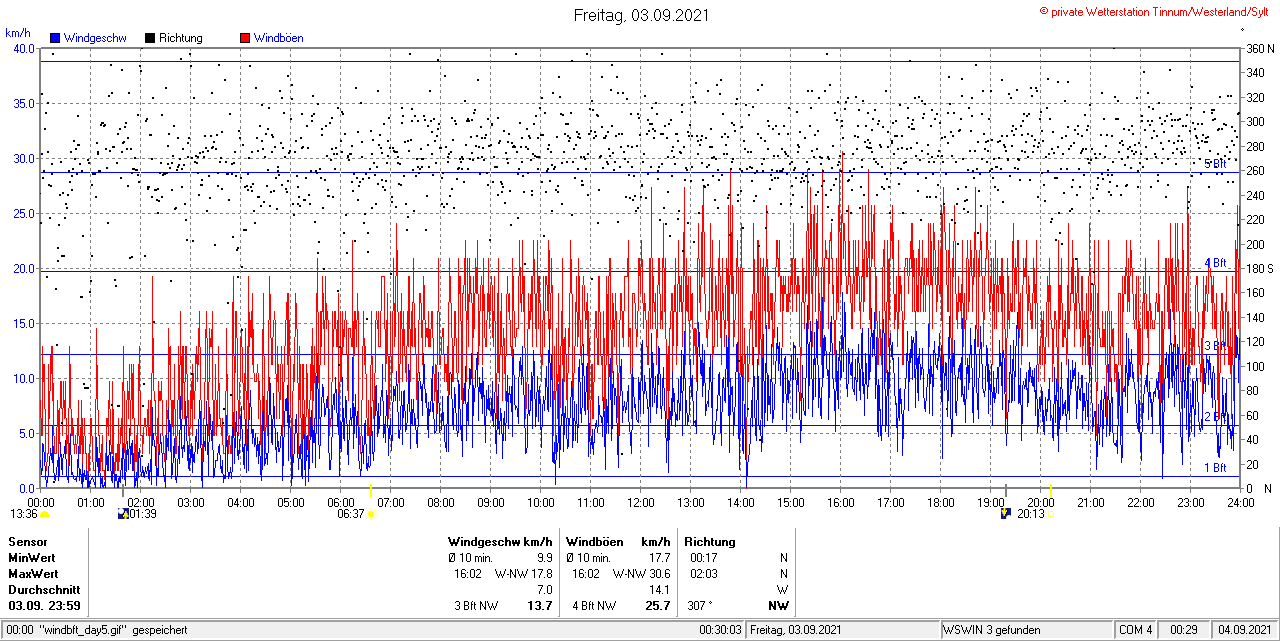Click the maximum wind speed W-NW 17.8

pos(524,574)
